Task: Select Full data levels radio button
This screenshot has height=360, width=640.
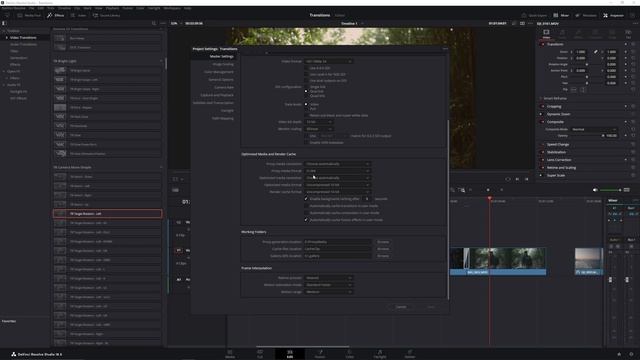Action: pos(306,109)
